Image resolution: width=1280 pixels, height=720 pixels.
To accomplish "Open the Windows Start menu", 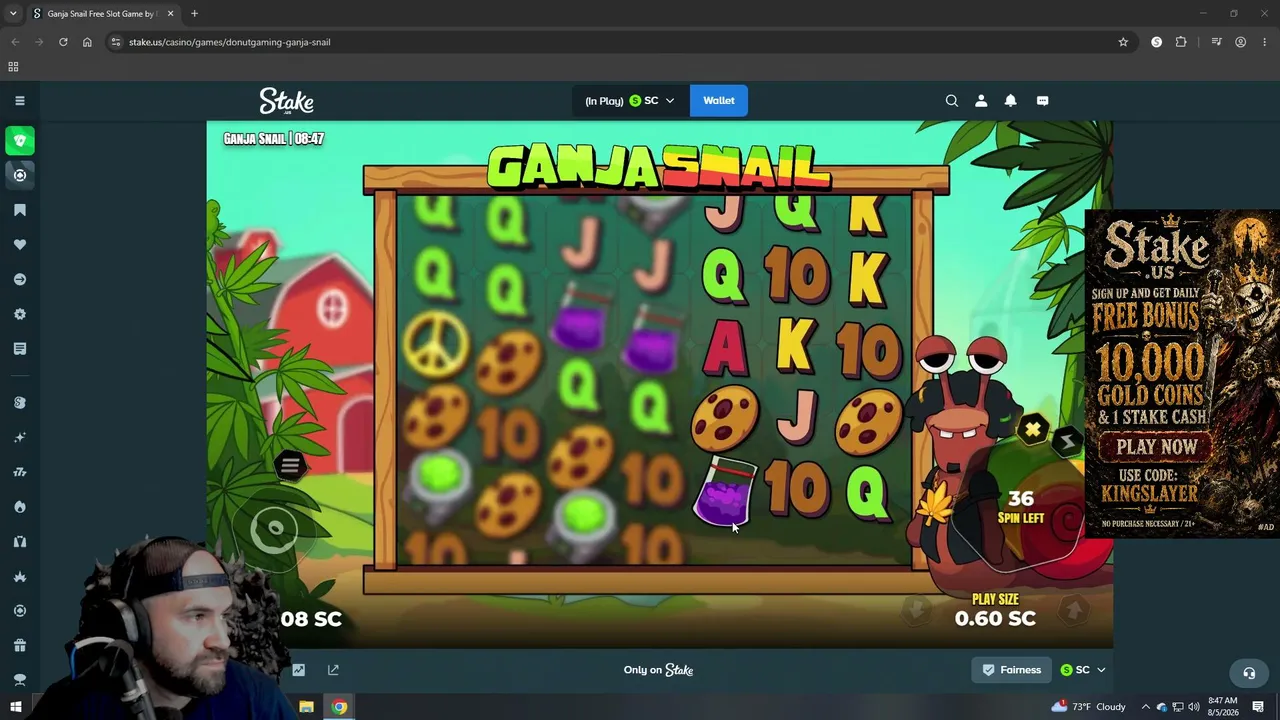I will point(15,707).
